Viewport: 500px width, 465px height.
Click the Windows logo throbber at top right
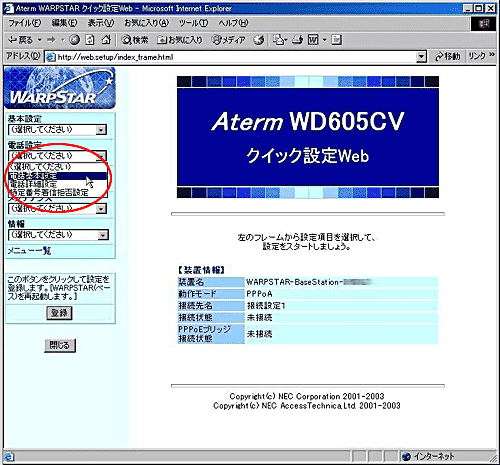click(x=483, y=23)
